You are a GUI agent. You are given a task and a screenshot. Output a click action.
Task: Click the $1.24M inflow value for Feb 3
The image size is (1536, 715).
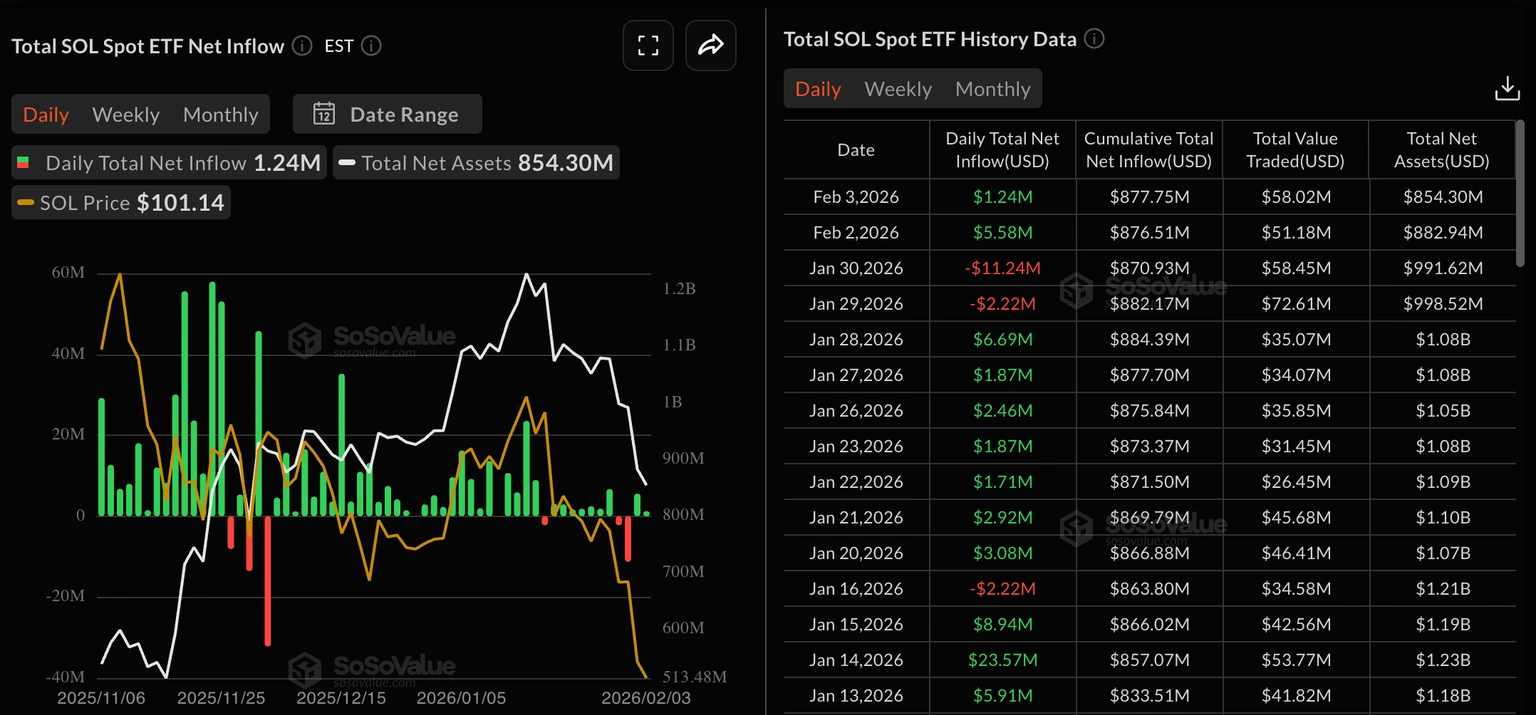tap(1002, 196)
